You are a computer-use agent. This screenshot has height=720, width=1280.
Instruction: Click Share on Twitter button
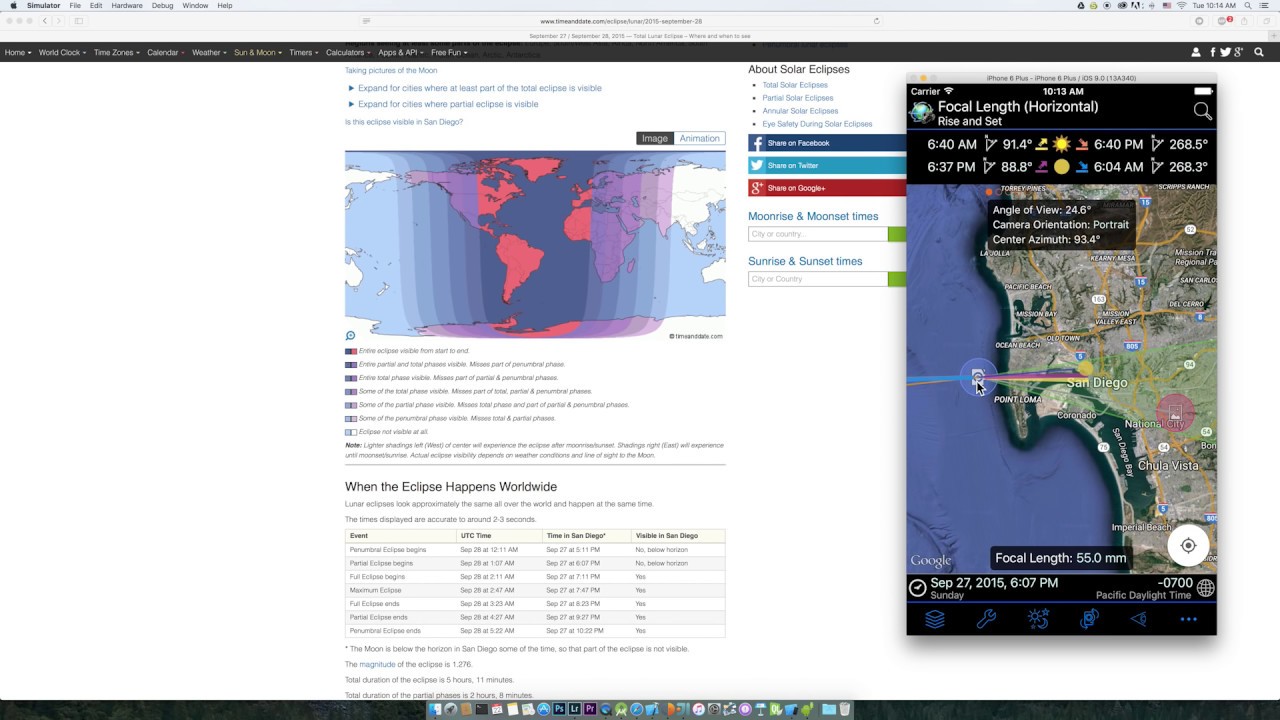[827, 165]
